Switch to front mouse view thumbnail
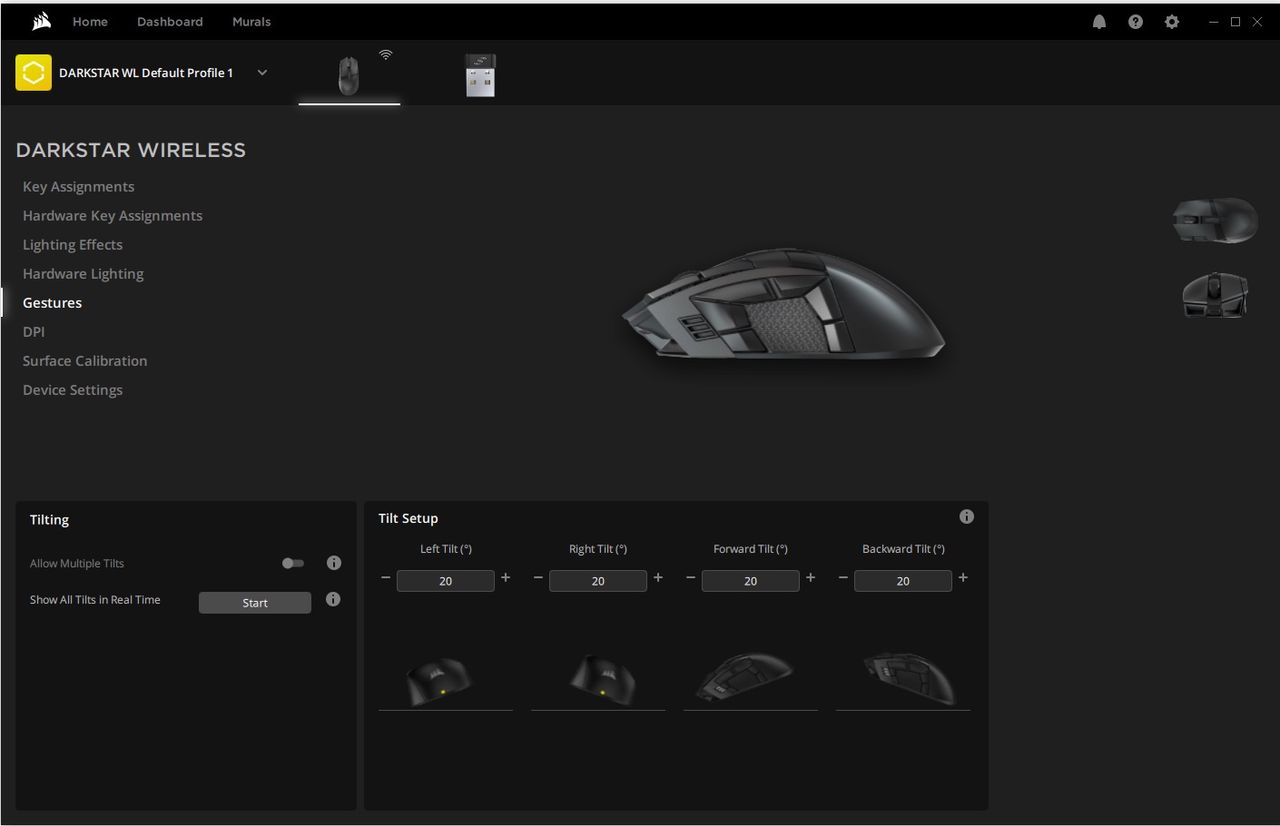Viewport: 1280px width, 826px height. click(1215, 295)
